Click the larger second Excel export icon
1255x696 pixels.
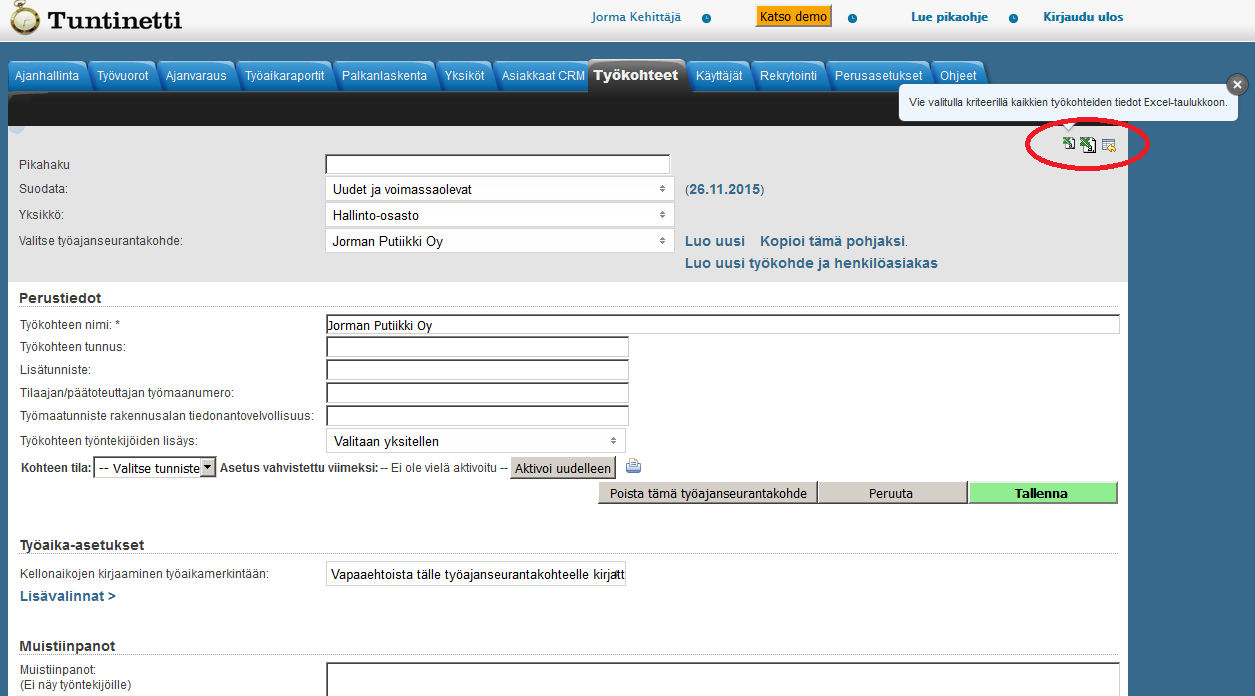pyautogui.click(x=1088, y=146)
